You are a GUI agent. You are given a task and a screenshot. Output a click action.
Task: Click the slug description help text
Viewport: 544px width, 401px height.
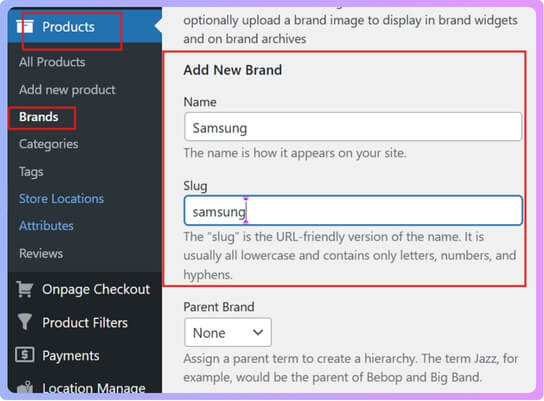point(350,256)
